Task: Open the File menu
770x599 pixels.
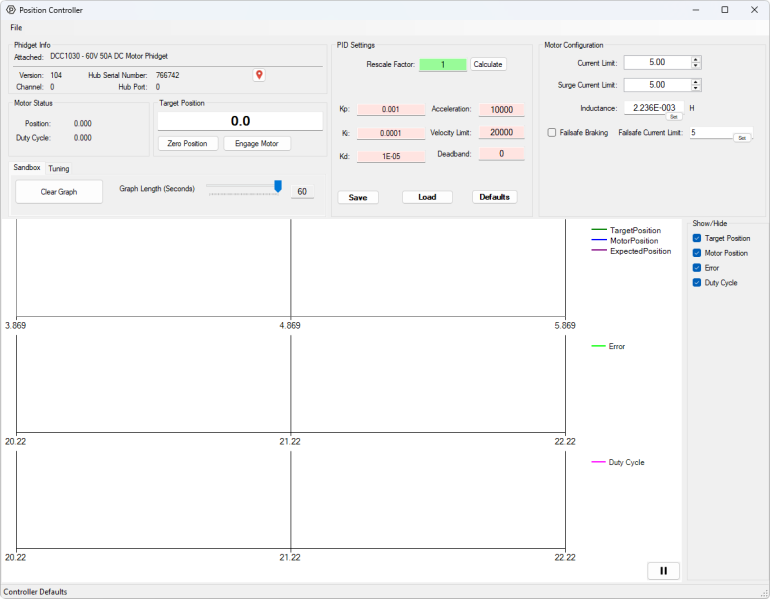Action: [x=16, y=27]
